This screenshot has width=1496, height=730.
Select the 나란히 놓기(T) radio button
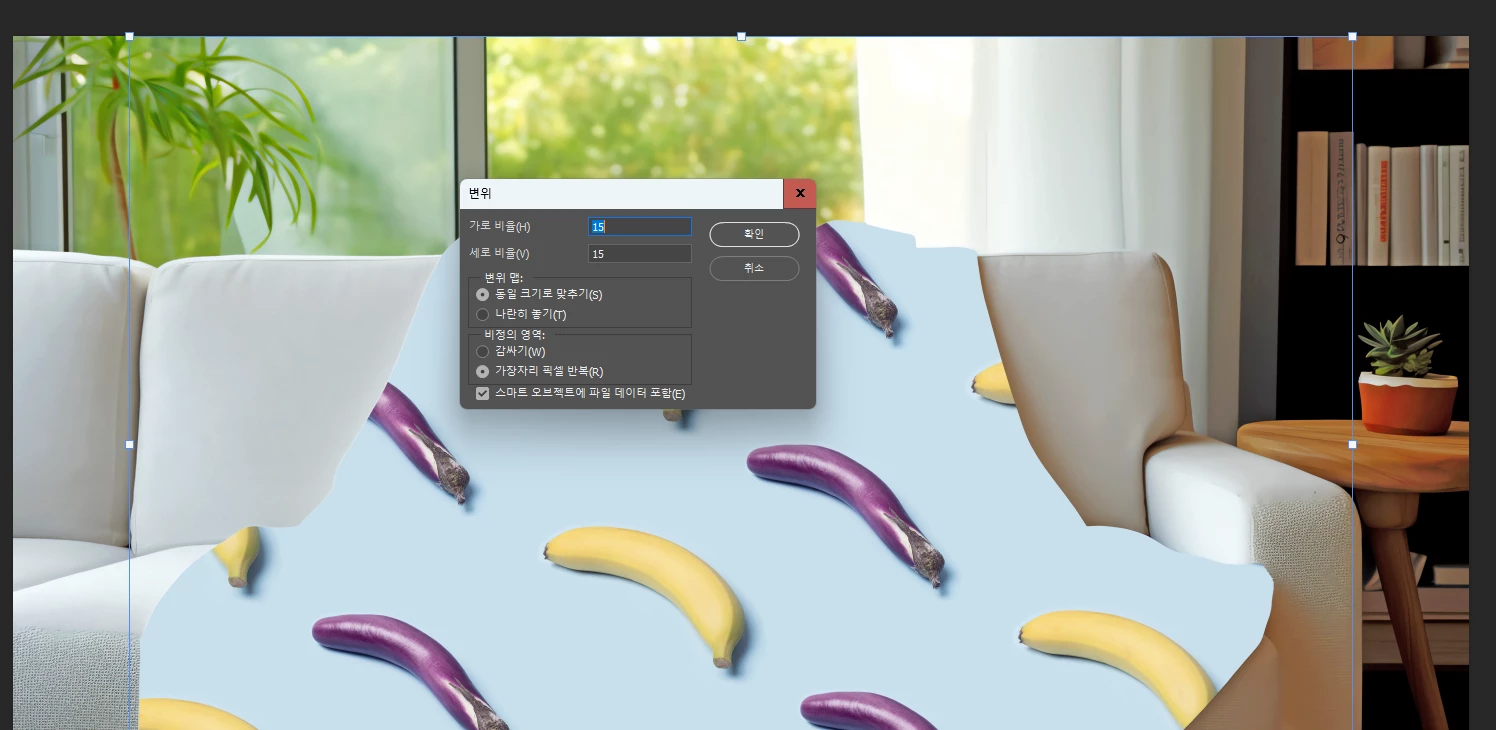(x=483, y=315)
